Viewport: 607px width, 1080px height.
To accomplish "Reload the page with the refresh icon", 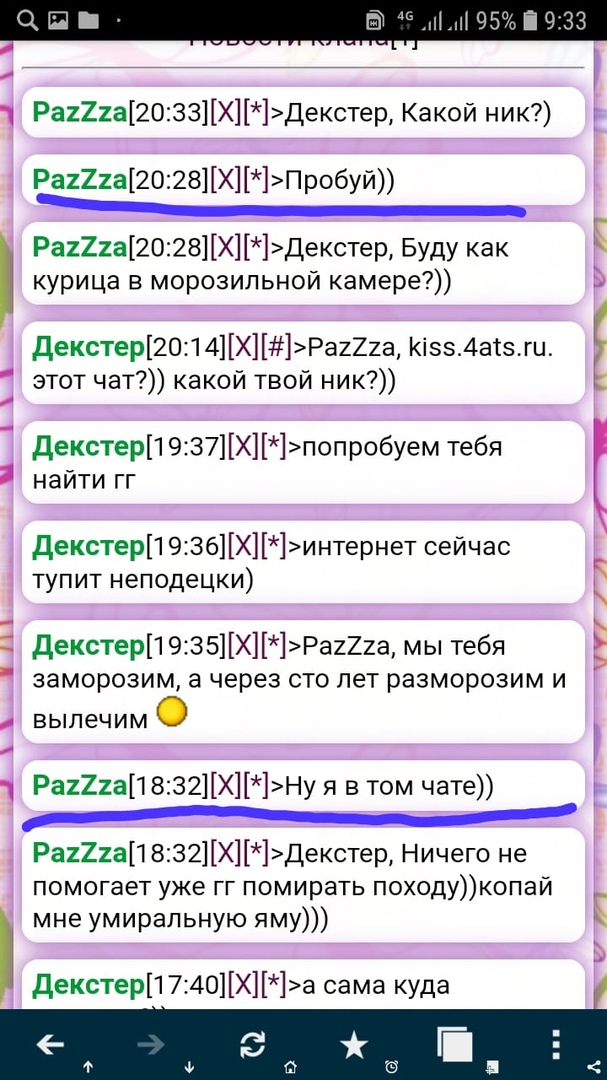I will point(253,1045).
